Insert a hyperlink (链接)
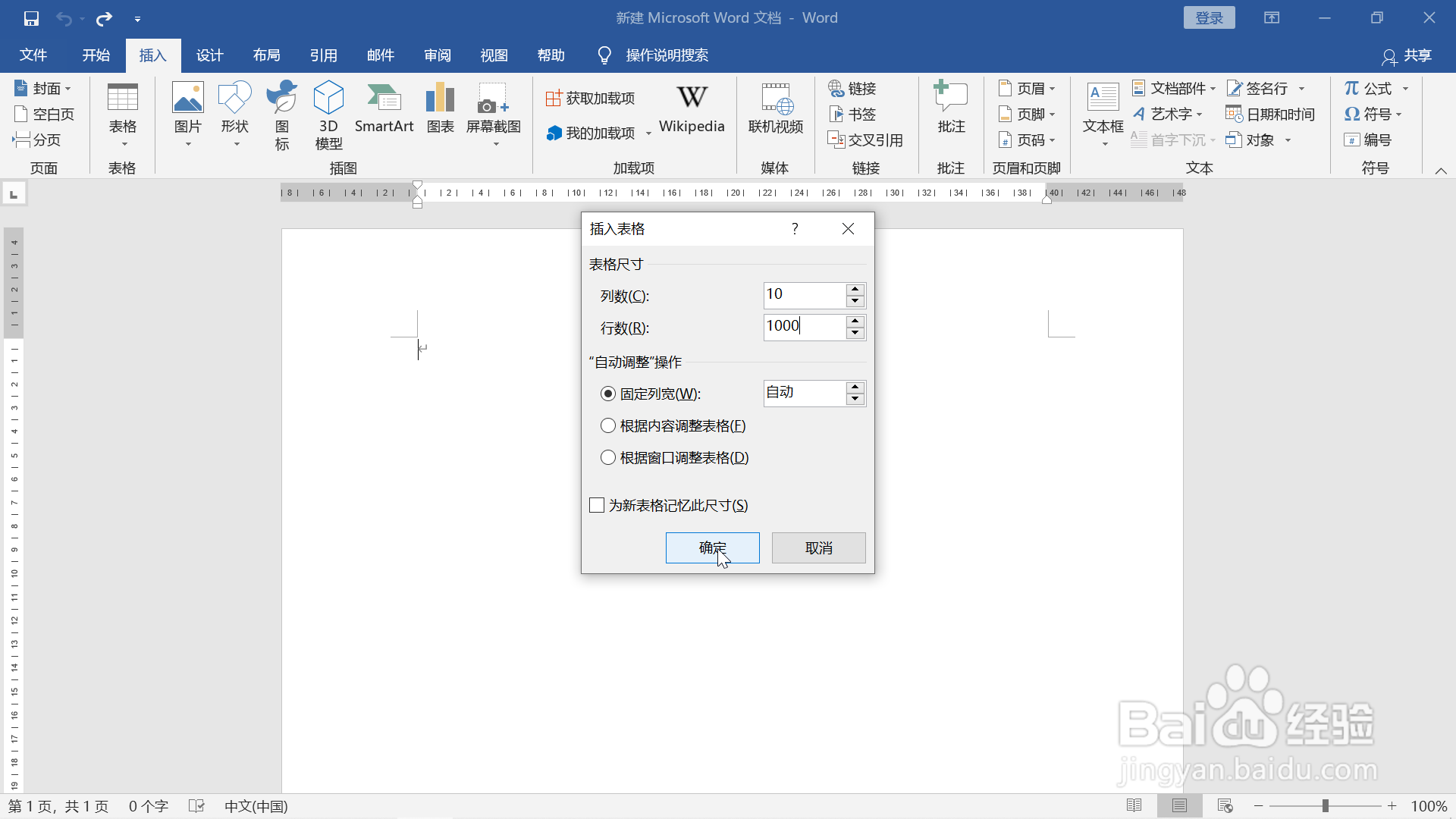 point(852,89)
